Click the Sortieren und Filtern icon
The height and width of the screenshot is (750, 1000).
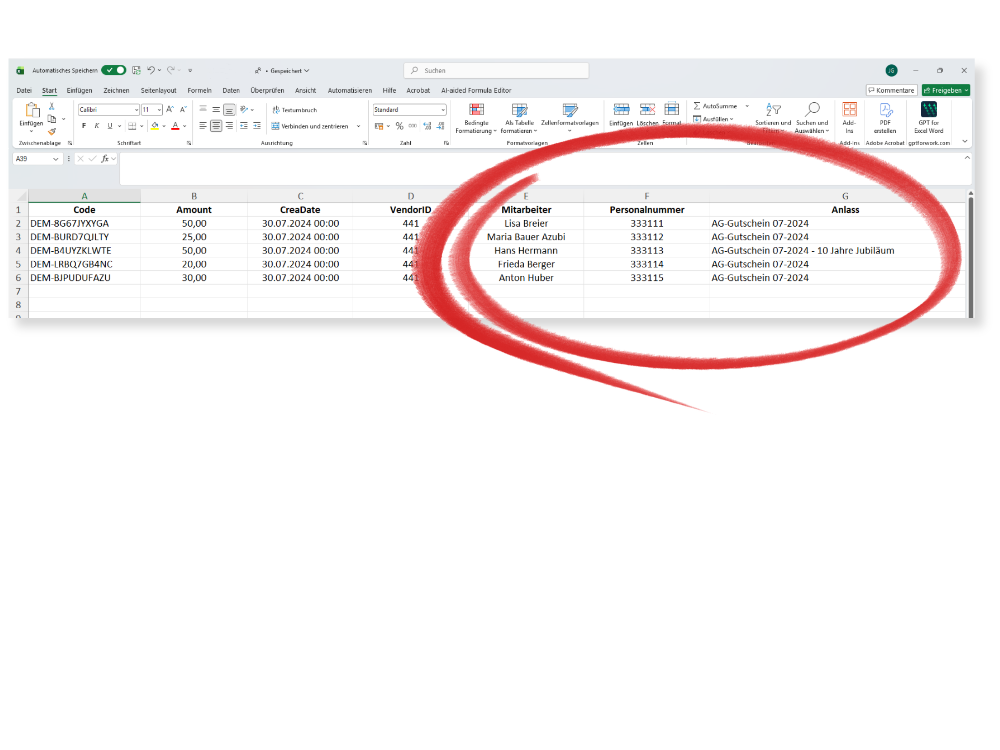(773, 110)
